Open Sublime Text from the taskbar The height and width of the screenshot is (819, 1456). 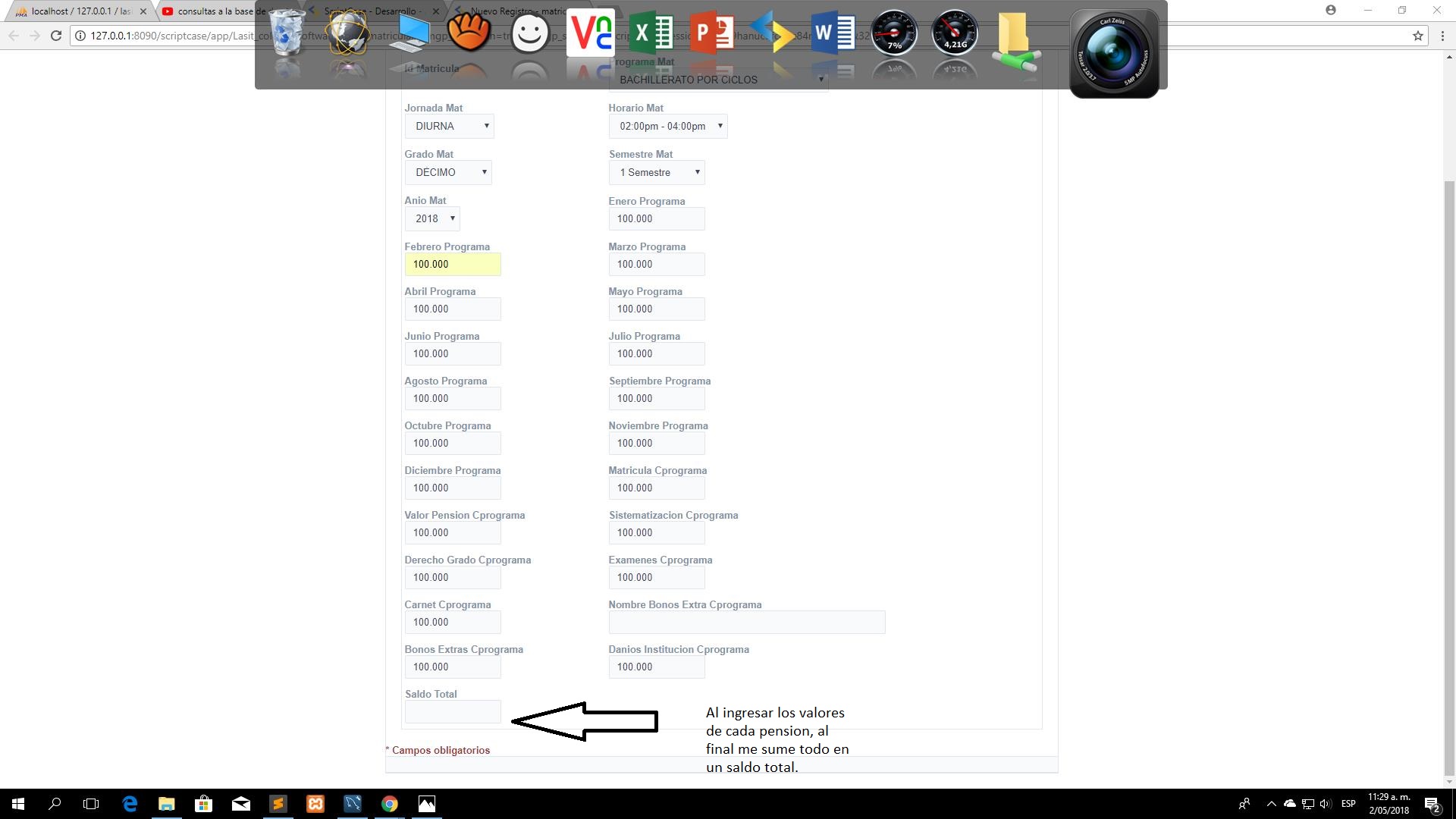pyautogui.click(x=278, y=804)
